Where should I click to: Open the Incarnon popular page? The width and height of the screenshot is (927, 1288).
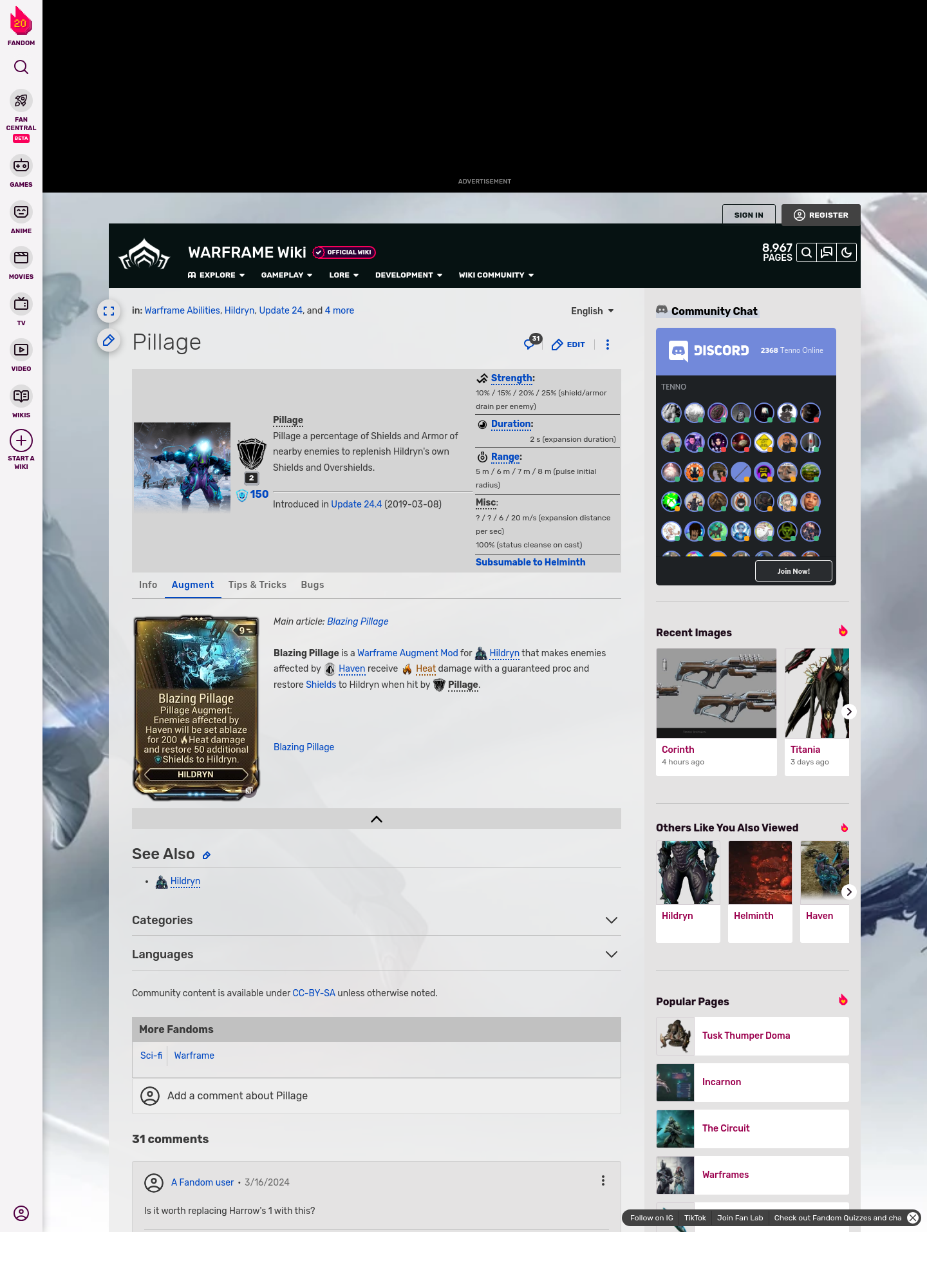coord(753,1082)
